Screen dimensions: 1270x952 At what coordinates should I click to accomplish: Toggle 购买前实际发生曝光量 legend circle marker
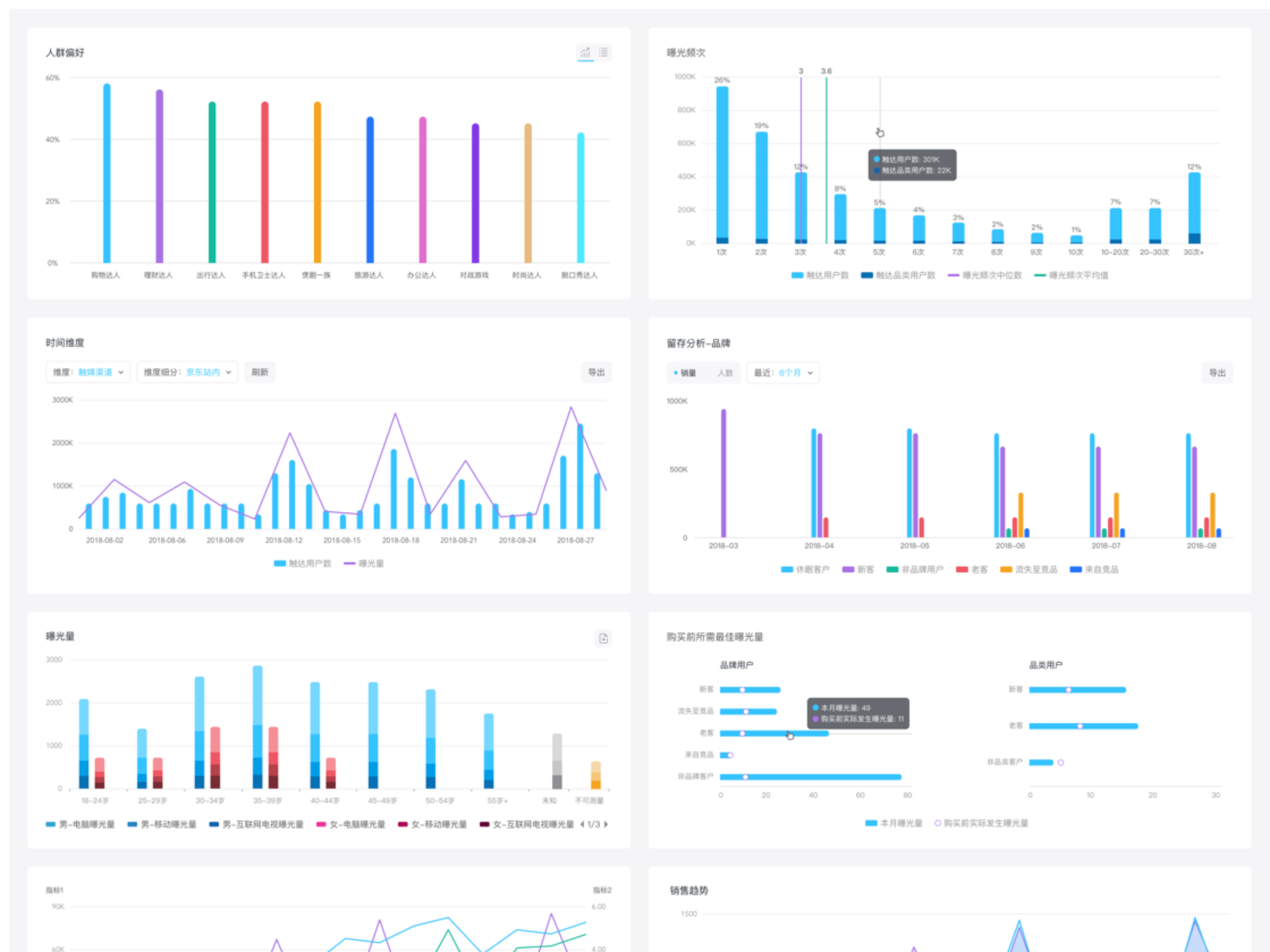point(938,823)
